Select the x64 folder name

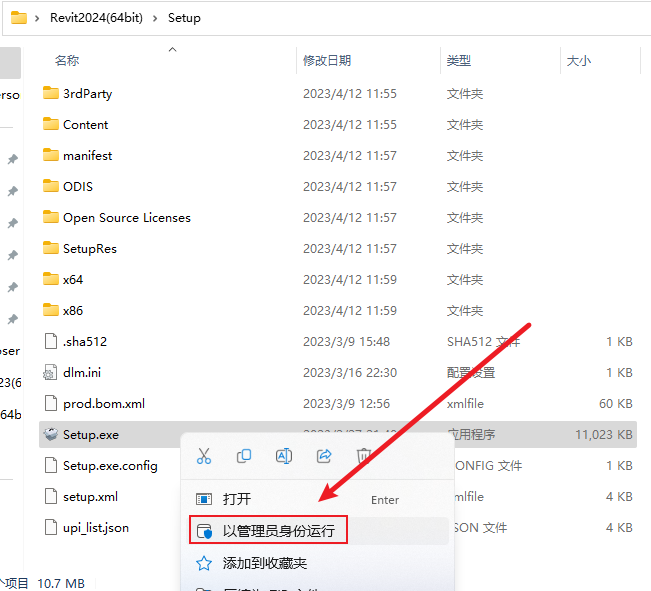tap(73, 280)
